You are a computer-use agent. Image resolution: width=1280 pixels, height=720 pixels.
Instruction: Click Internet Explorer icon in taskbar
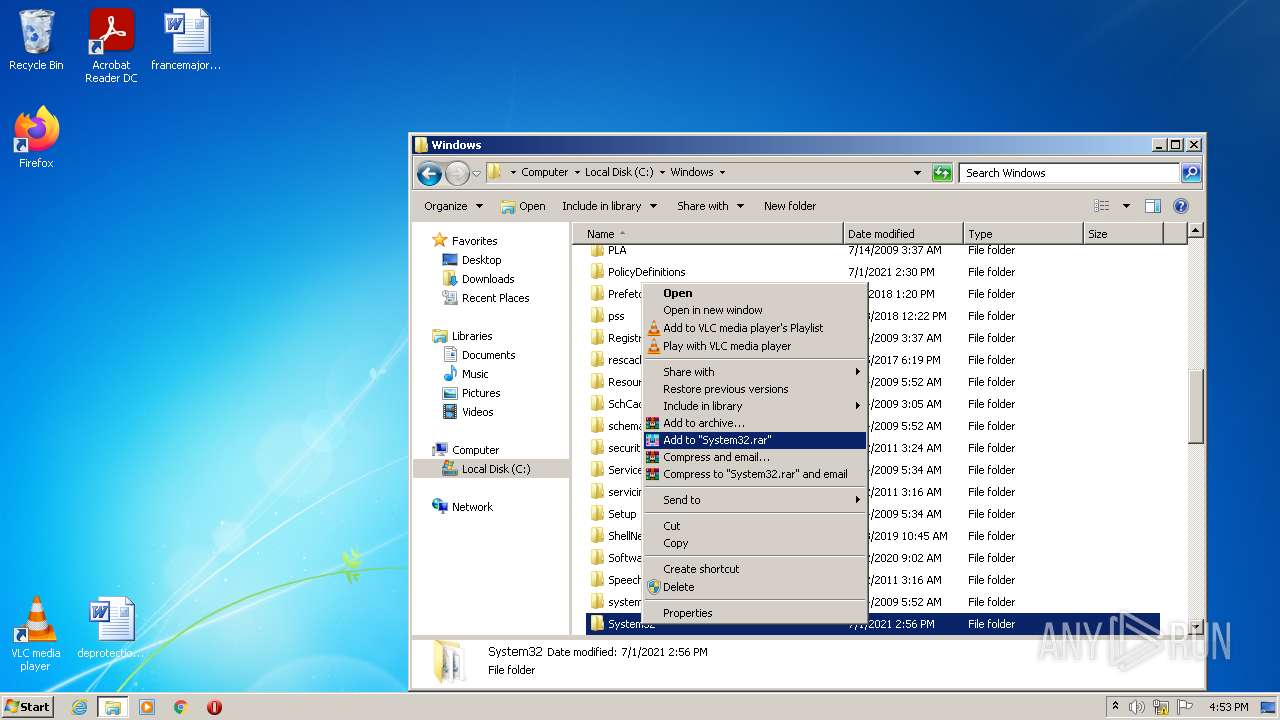coord(79,707)
